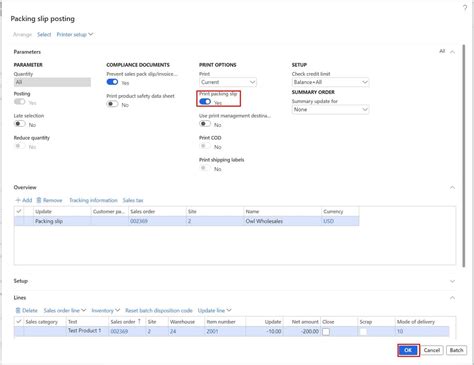
Task: Collapse the Lines section chevron
Action: point(452,298)
